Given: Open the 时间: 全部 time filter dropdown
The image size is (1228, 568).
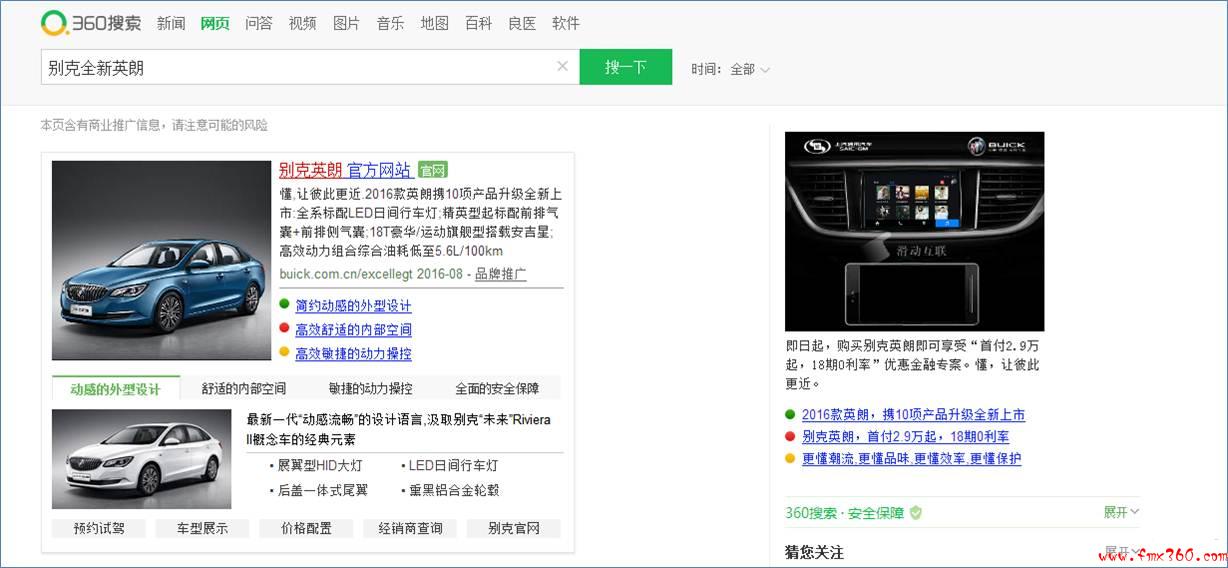Looking at the screenshot, I should [730, 69].
